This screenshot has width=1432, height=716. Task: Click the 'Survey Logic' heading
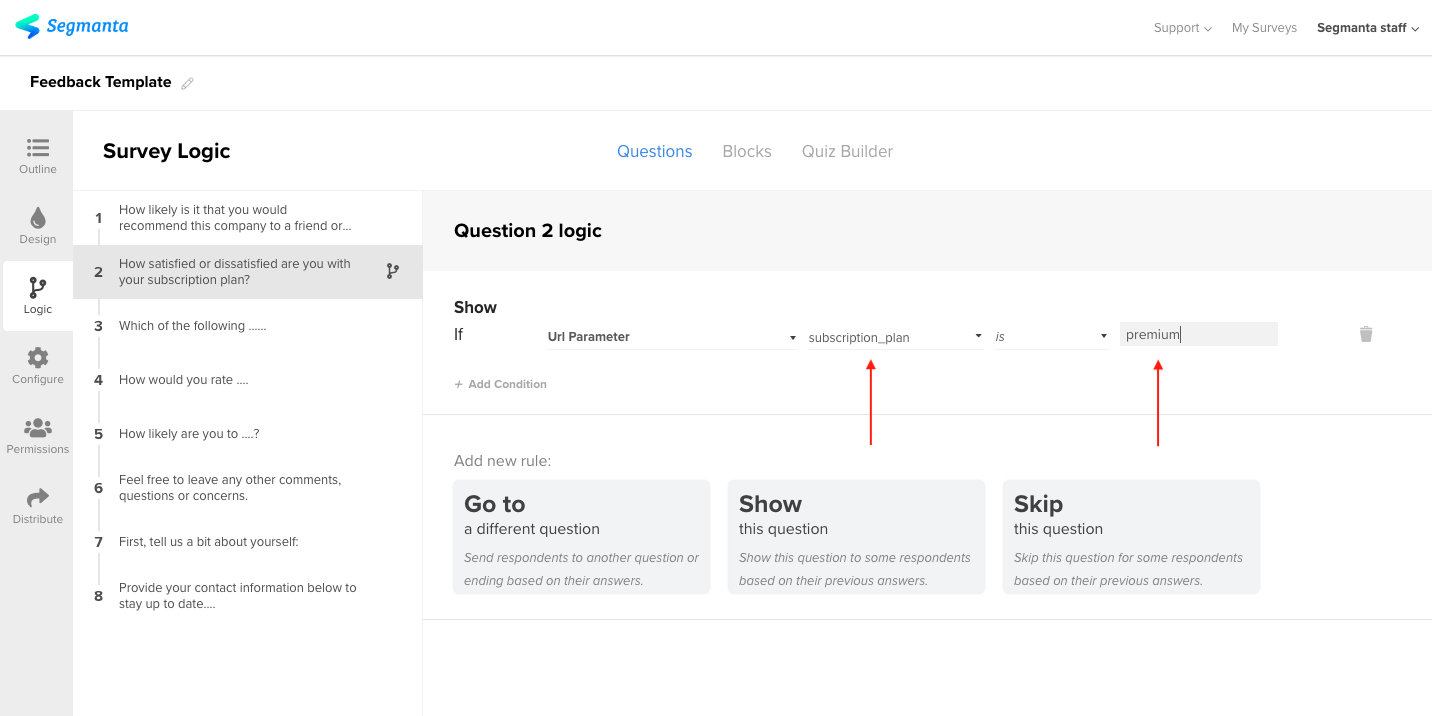[x=167, y=151]
